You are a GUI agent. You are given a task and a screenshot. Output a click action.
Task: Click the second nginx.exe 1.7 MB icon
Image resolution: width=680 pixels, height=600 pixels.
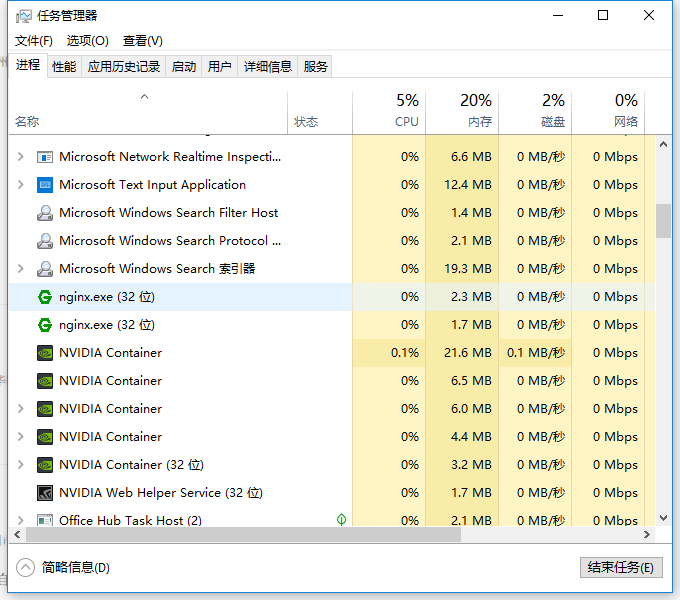45,325
